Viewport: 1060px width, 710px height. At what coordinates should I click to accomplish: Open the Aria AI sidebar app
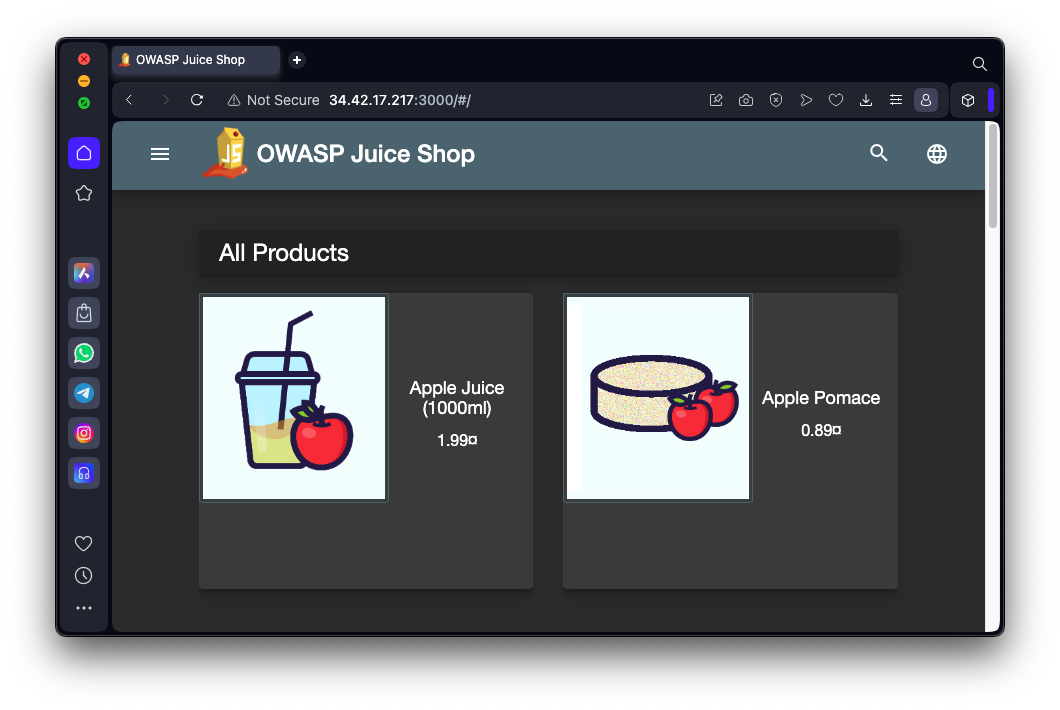[x=84, y=273]
